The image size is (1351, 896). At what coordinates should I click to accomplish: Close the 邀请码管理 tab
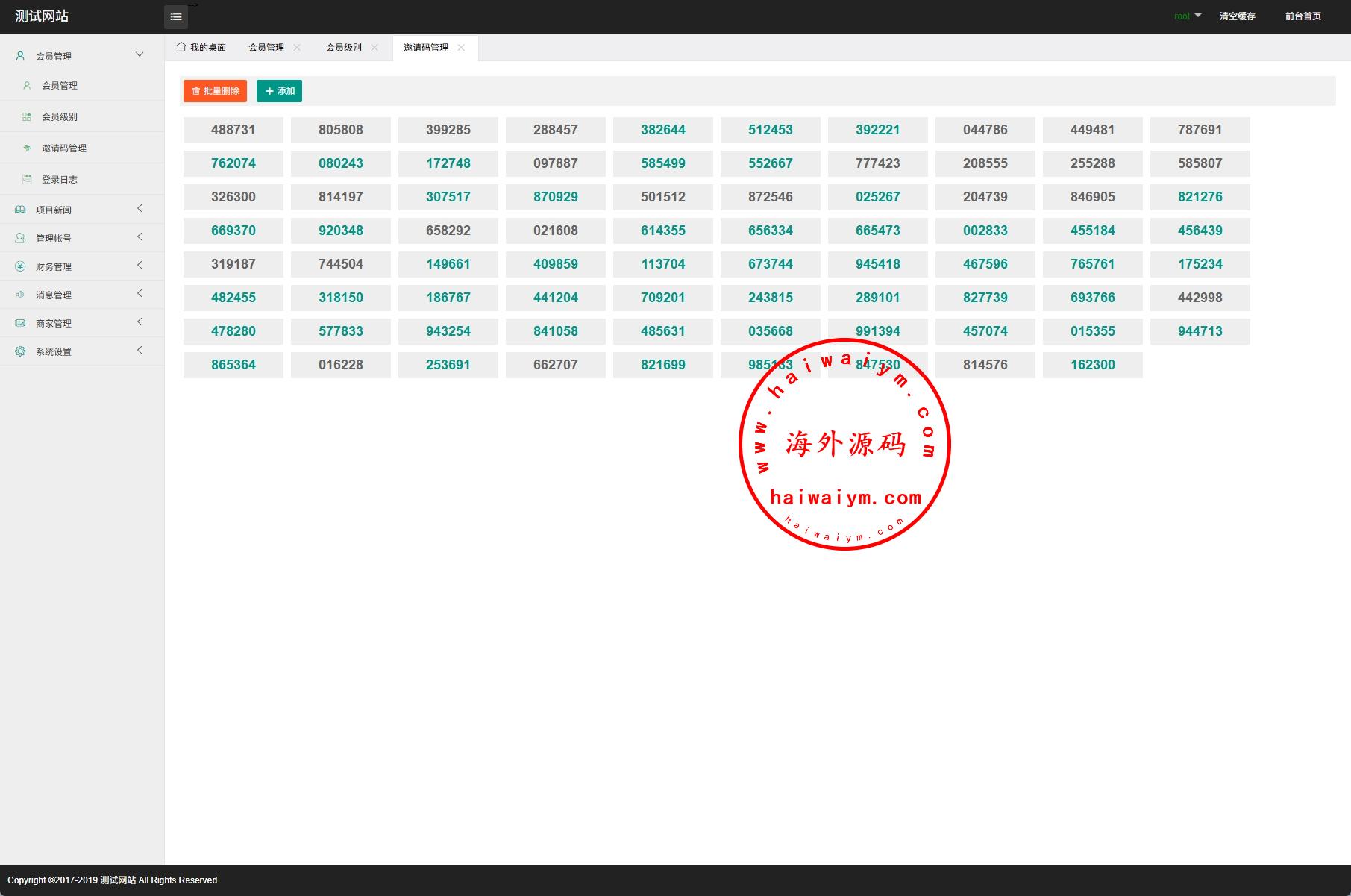461,48
